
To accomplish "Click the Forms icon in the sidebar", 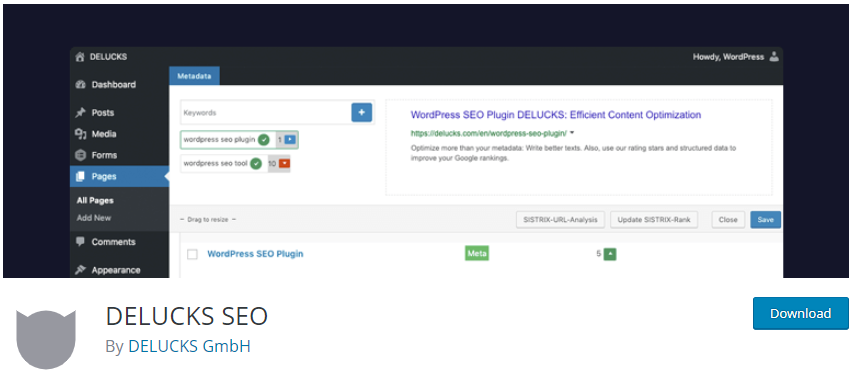I will tap(81, 155).
